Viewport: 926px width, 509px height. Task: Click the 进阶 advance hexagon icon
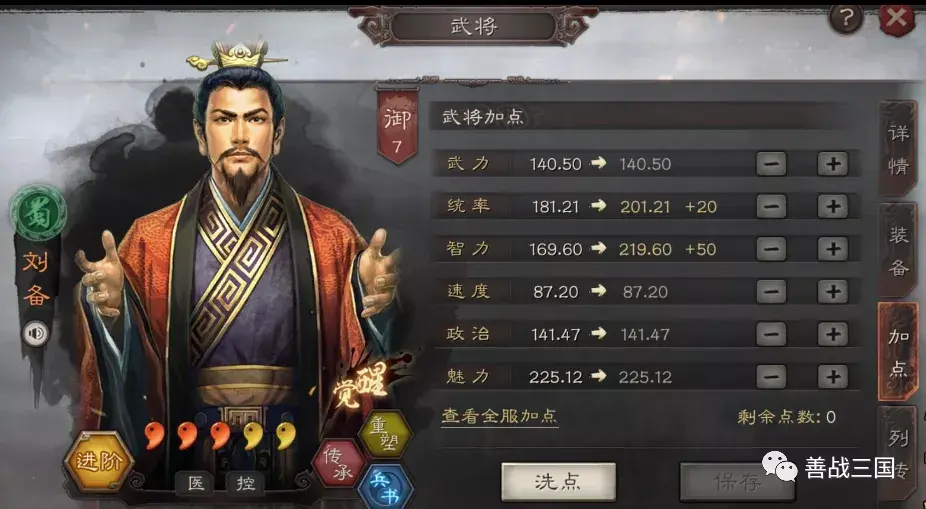[x=98, y=462]
